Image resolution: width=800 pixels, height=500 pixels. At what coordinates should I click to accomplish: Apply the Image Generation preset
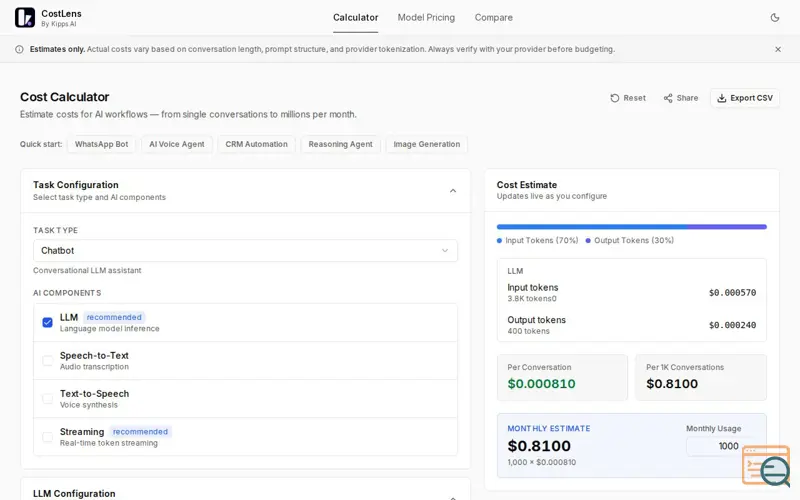(x=427, y=144)
